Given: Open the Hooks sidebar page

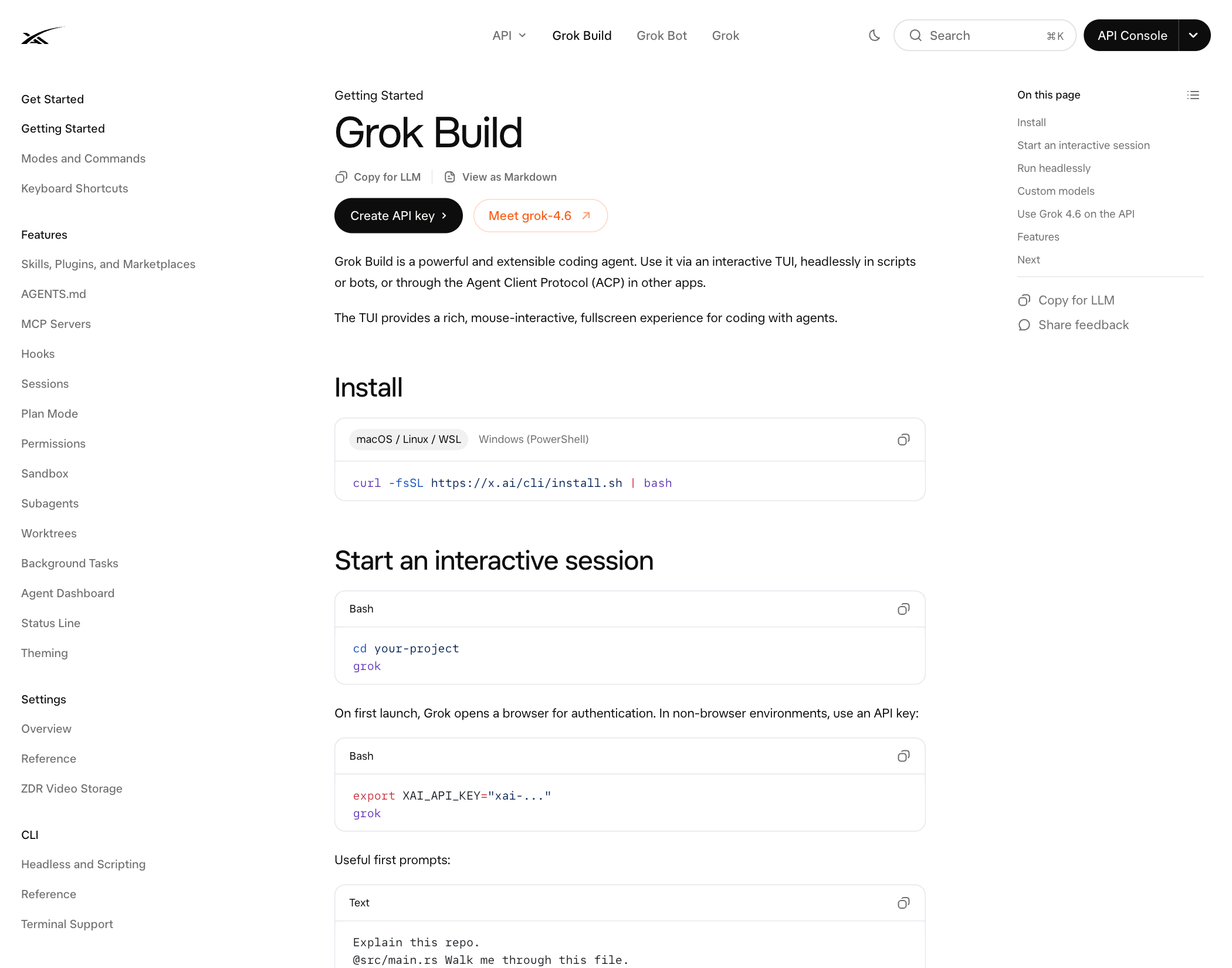Looking at the screenshot, I should [x=38, y=354].
